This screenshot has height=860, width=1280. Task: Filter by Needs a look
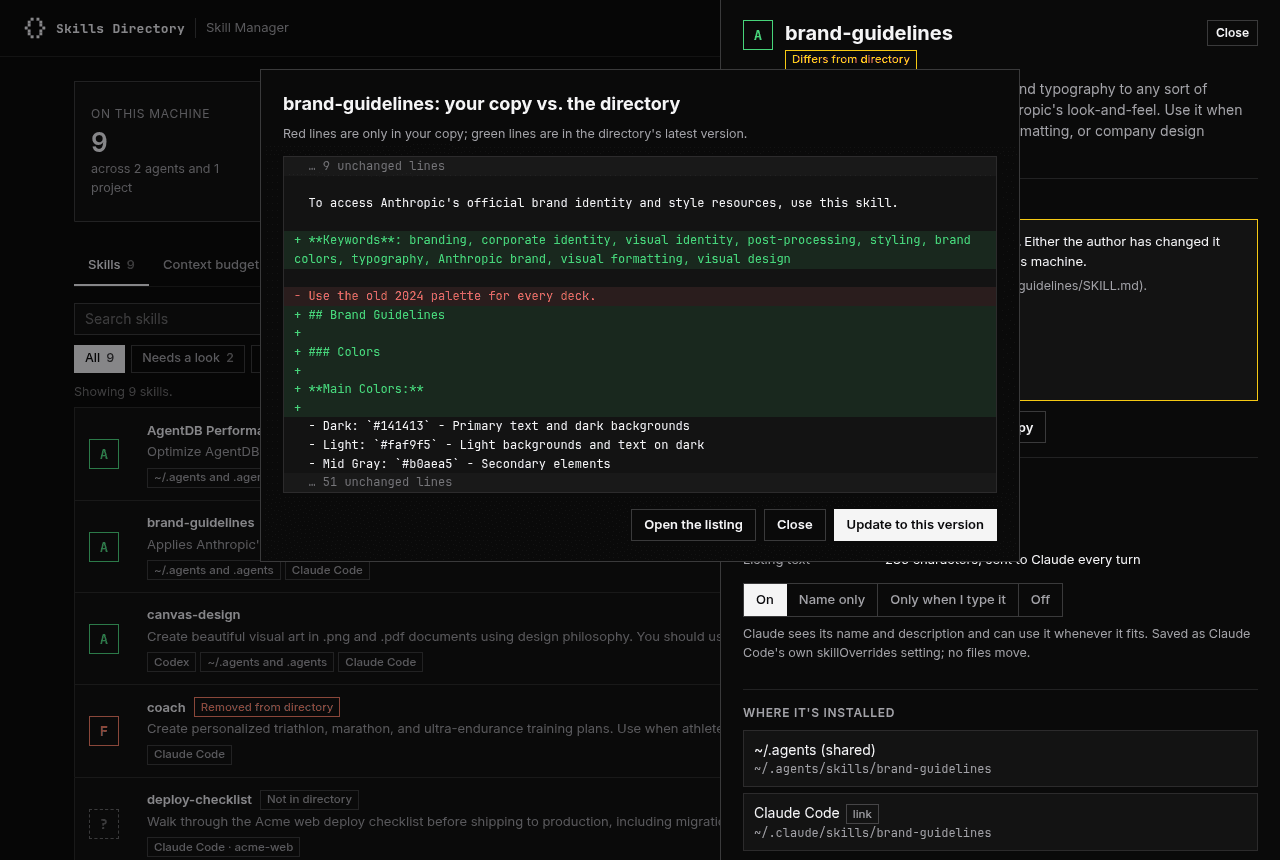188,358
